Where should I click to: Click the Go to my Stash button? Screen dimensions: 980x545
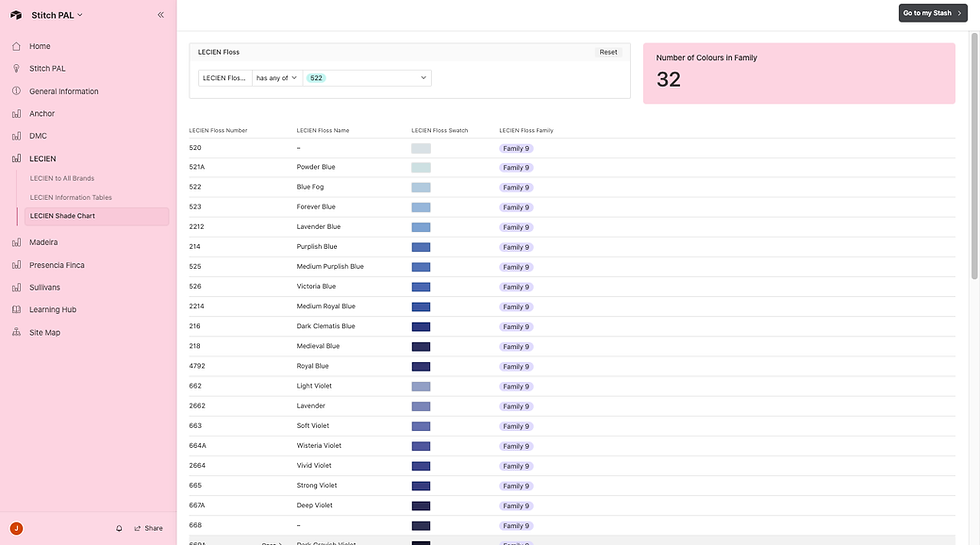point(932,13)
